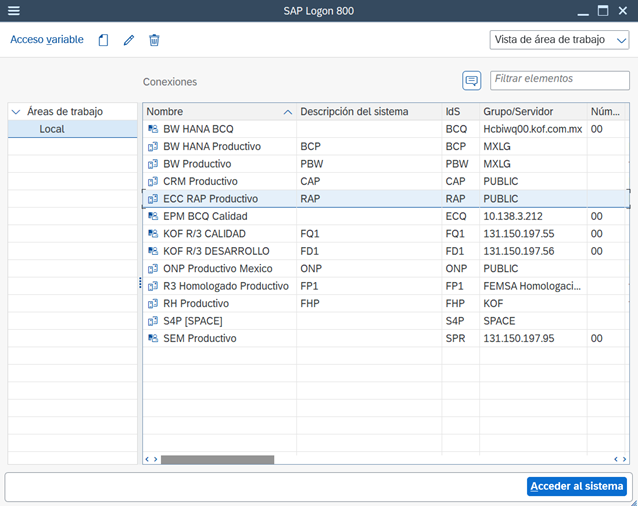Click the Acceso variable link
Viewport: 638px width, 506px height.
point(46,40)
